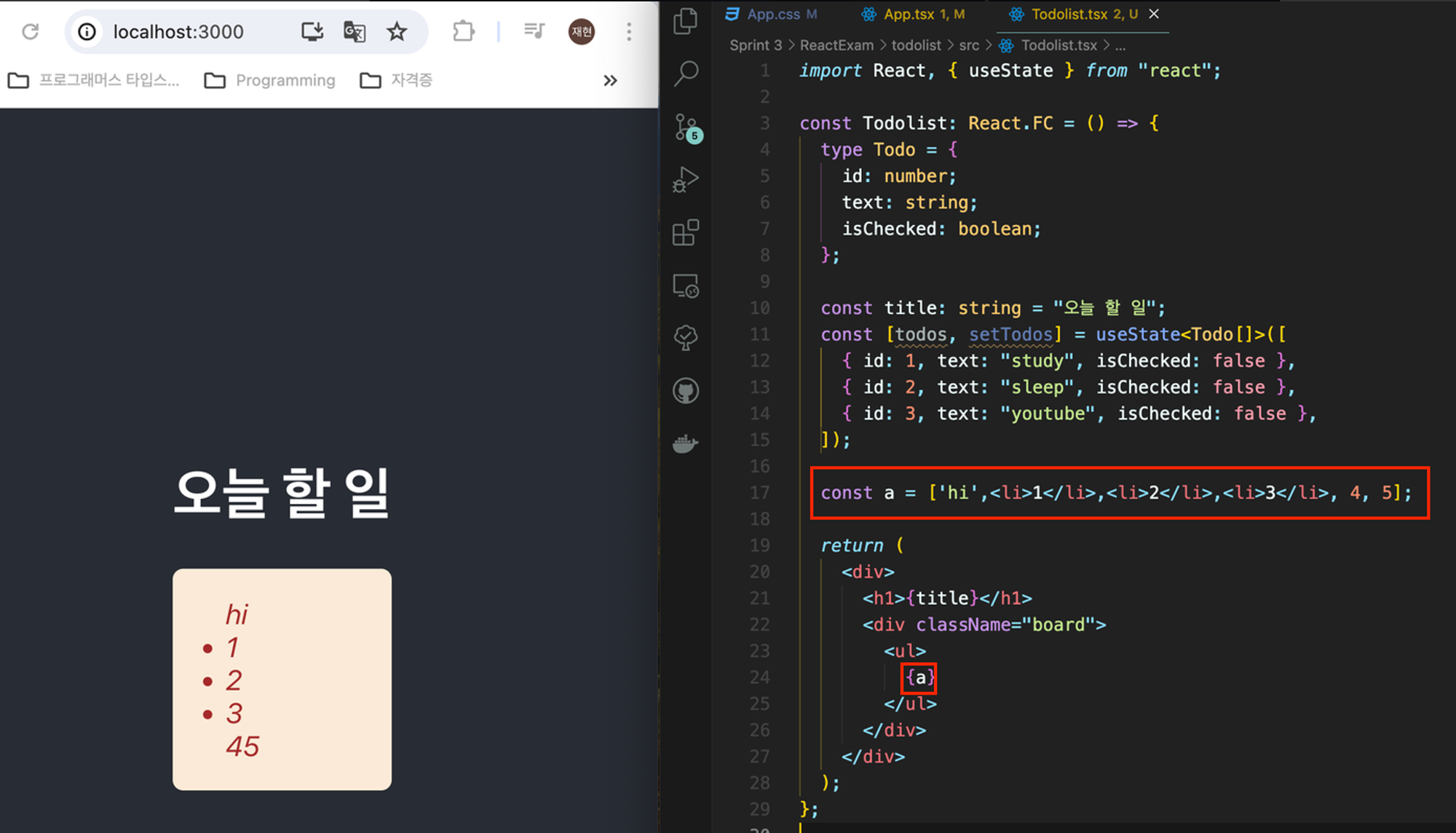Viewport: 1456px width, 833px height.
Task: Open the Remote Explorer sidebar
Action: coord(685,285)
